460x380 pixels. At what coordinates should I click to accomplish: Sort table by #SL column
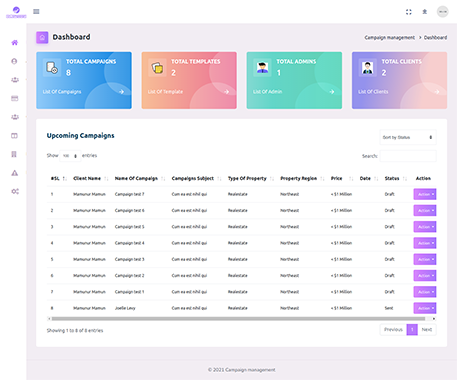[x=59, y=179]
